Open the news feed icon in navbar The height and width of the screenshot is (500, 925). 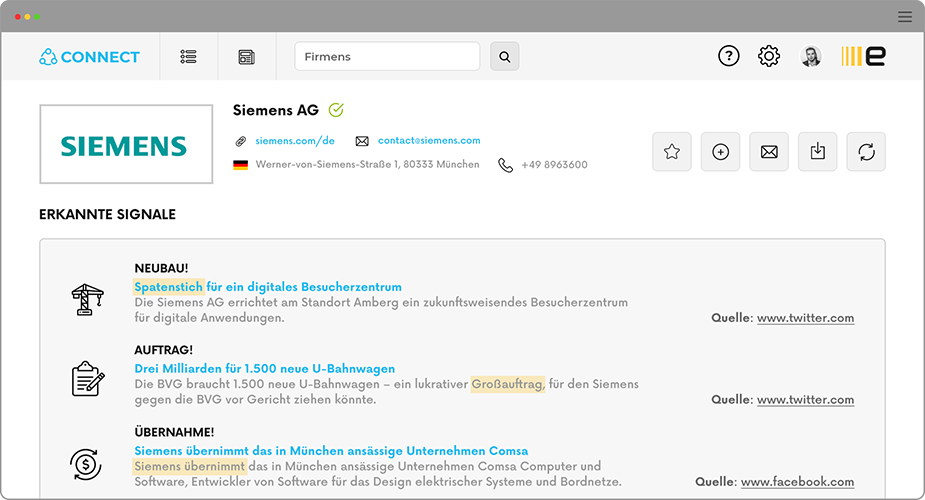coord(247,57)
